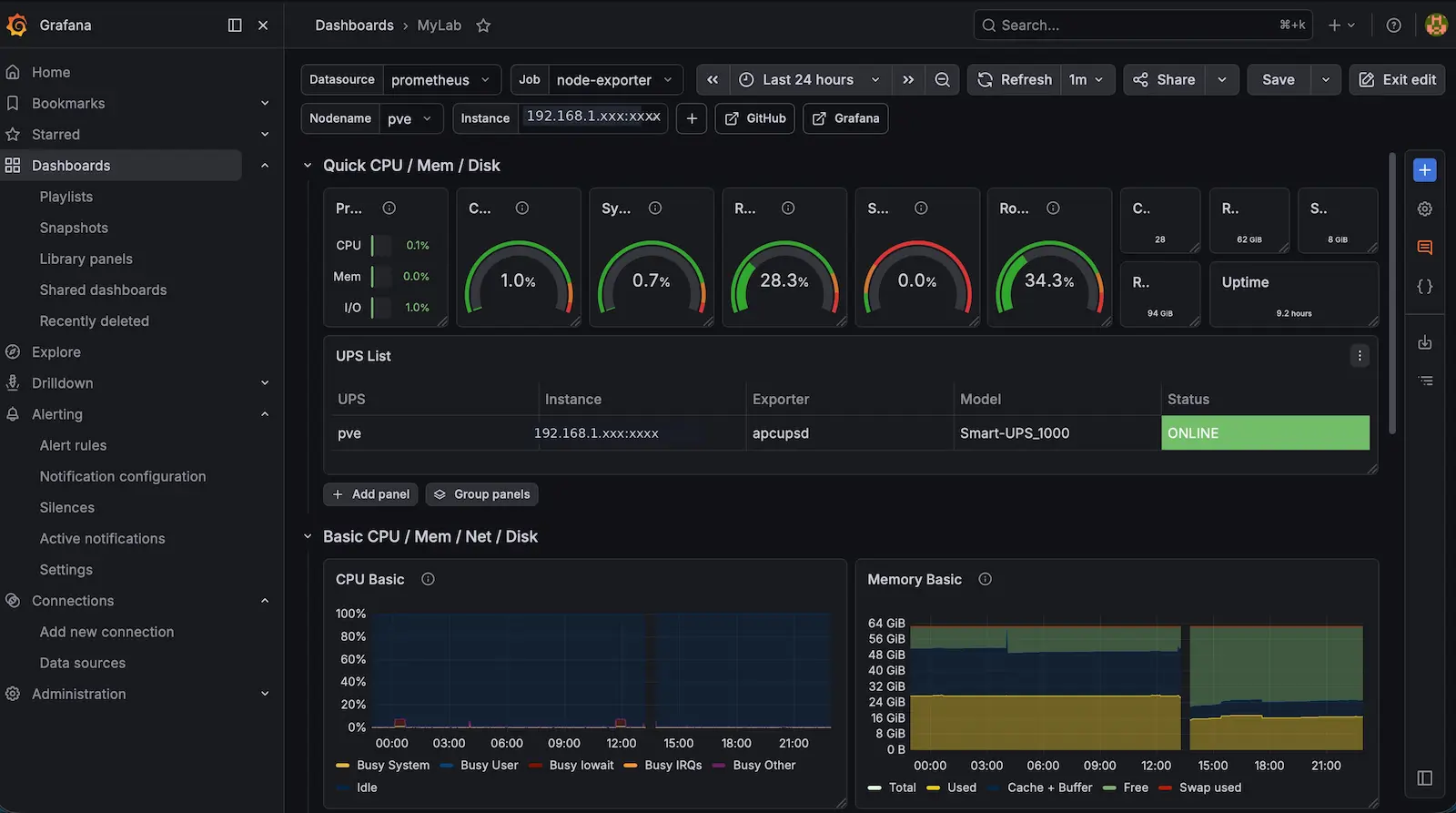Click the export download icon
Screen dimensions: 1456x813
point(1425,342)
